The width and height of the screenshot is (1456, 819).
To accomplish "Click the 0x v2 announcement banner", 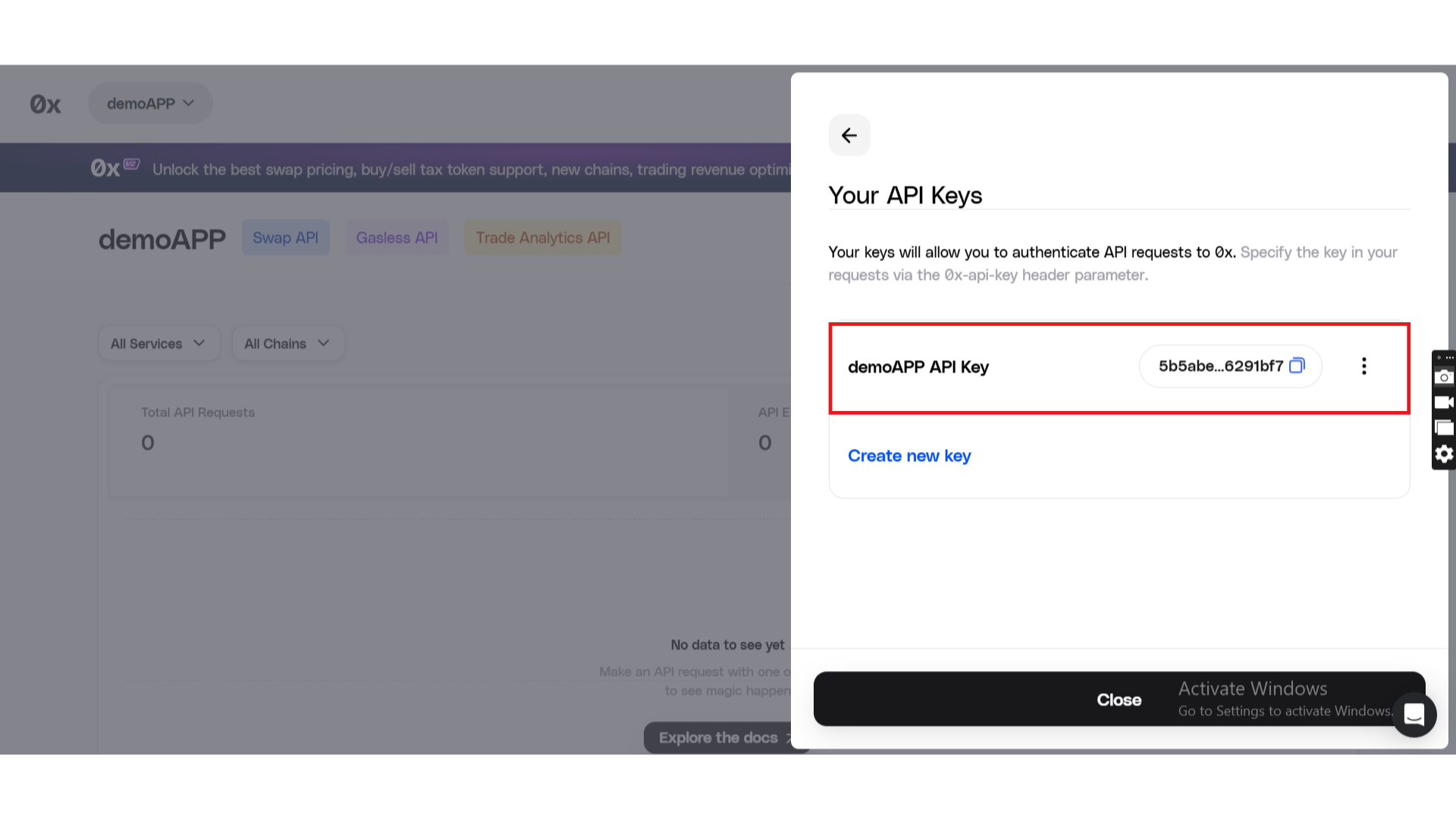I will (440, 168).
